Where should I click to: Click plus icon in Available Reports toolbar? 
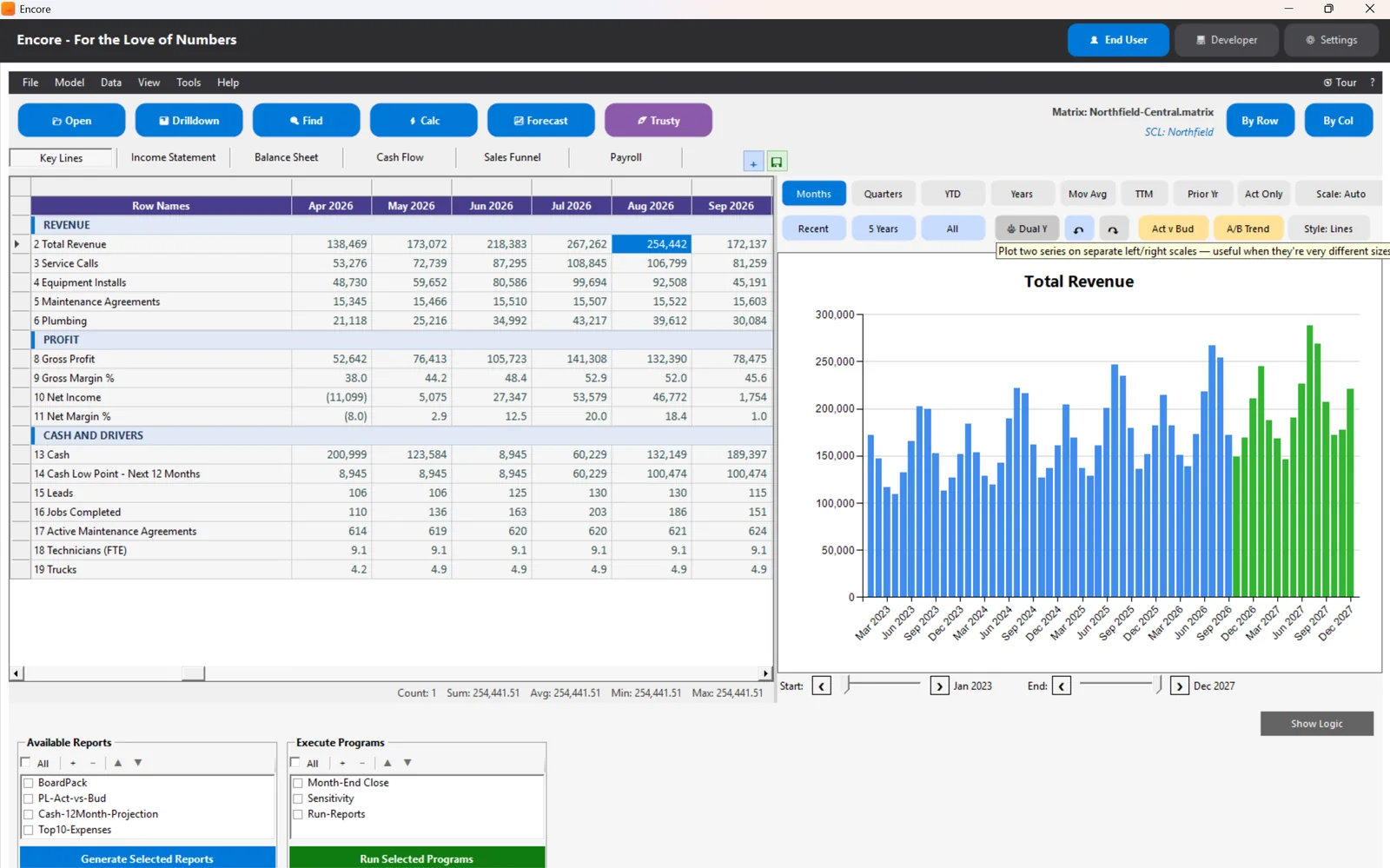(73, 763)
